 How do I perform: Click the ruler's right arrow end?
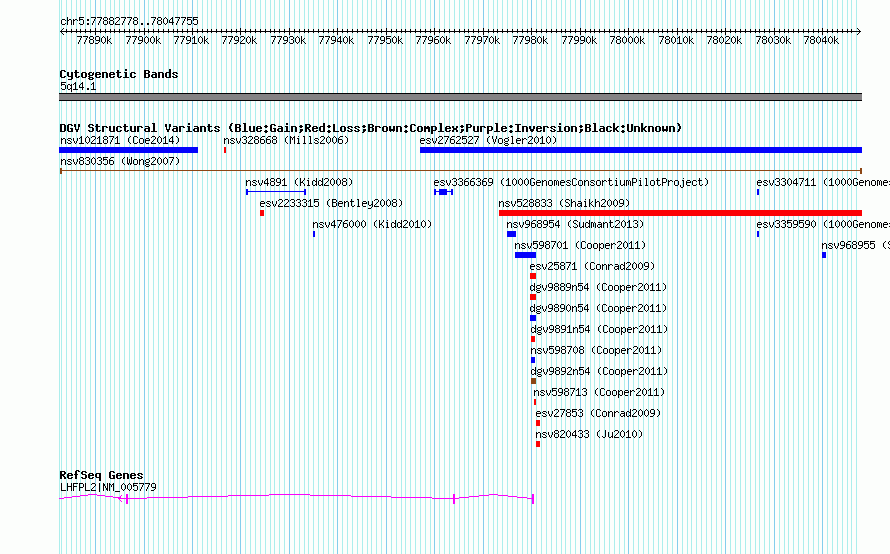click(859, 32)
